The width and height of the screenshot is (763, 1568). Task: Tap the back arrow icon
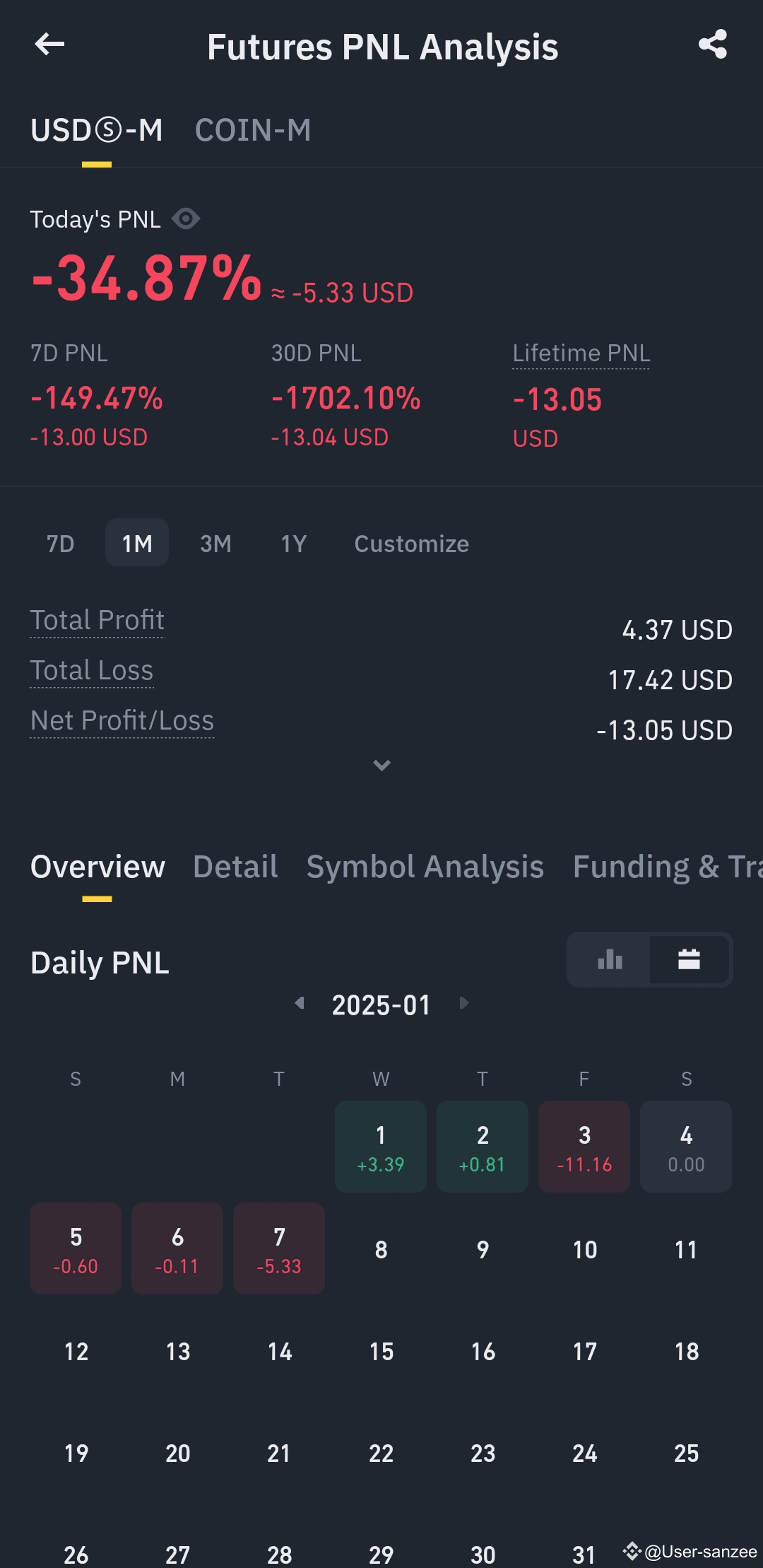click(49, 45)
